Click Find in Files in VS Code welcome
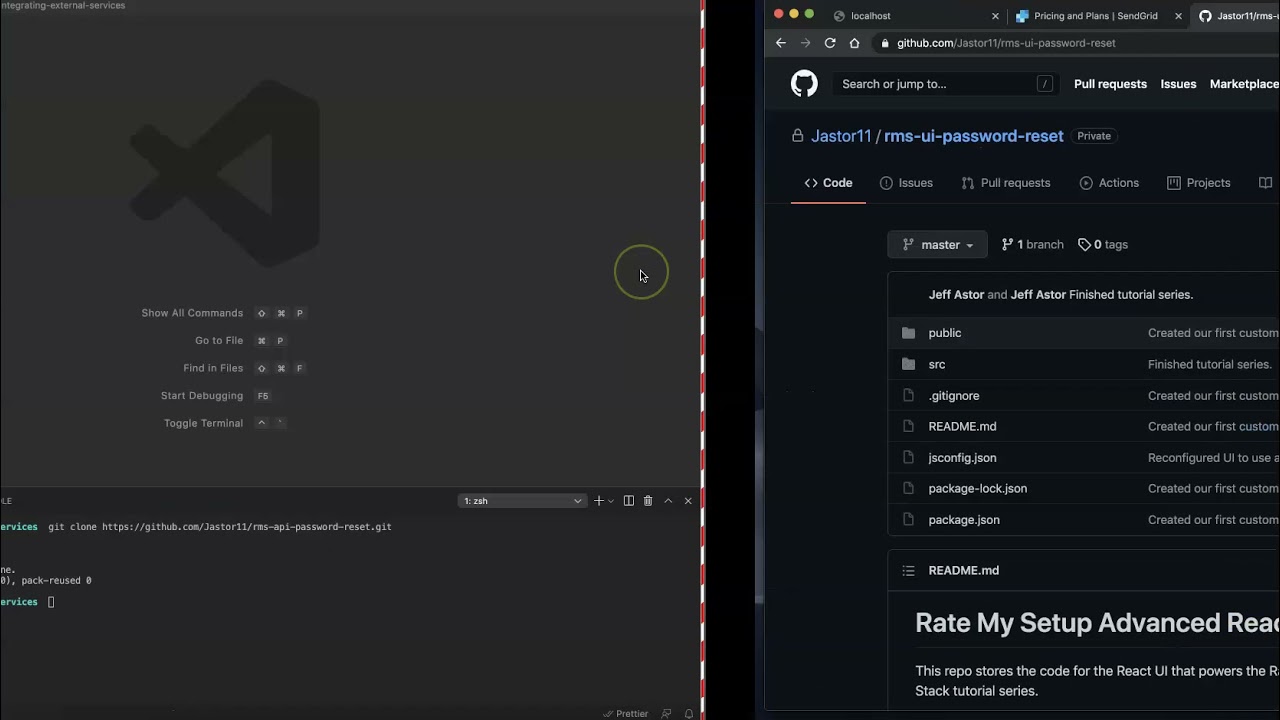The image size is (1280, 720). 213,368
